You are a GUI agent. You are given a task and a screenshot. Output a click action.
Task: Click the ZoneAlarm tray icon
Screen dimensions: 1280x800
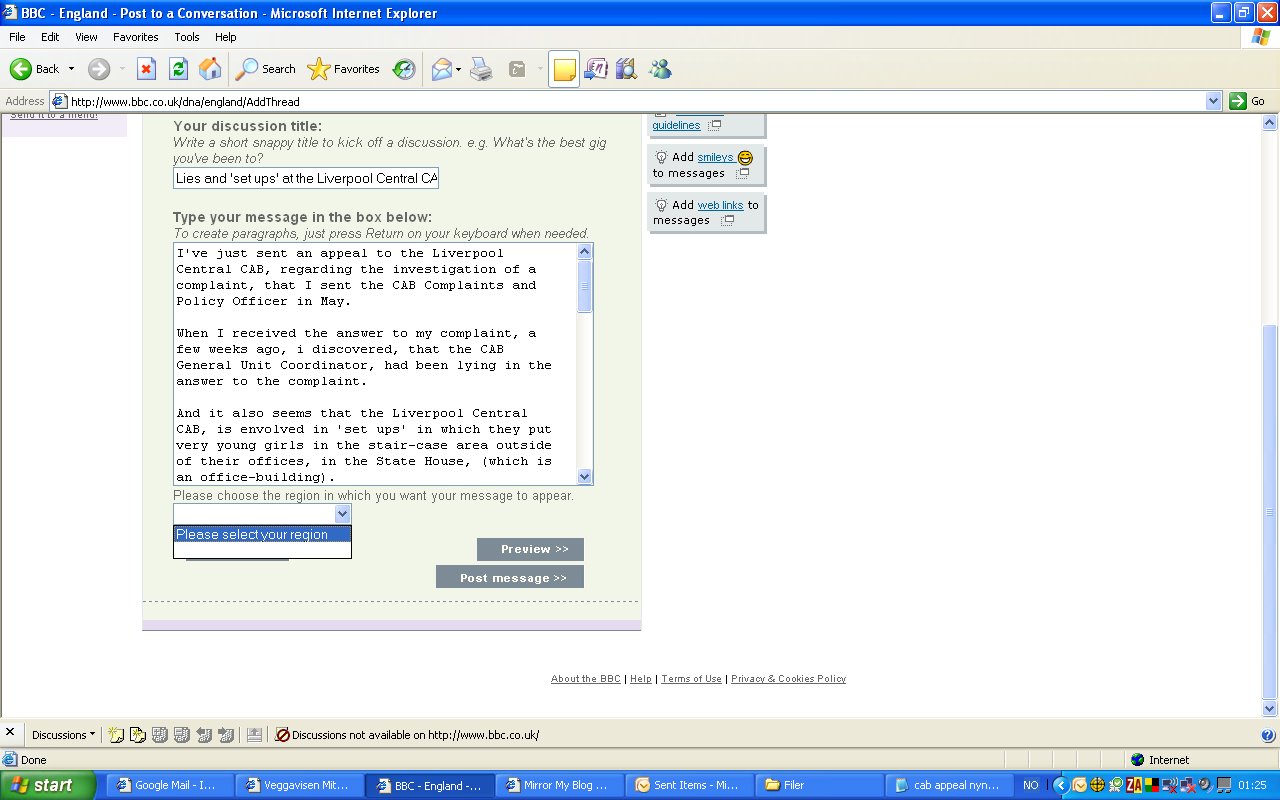coord(1135,785)
